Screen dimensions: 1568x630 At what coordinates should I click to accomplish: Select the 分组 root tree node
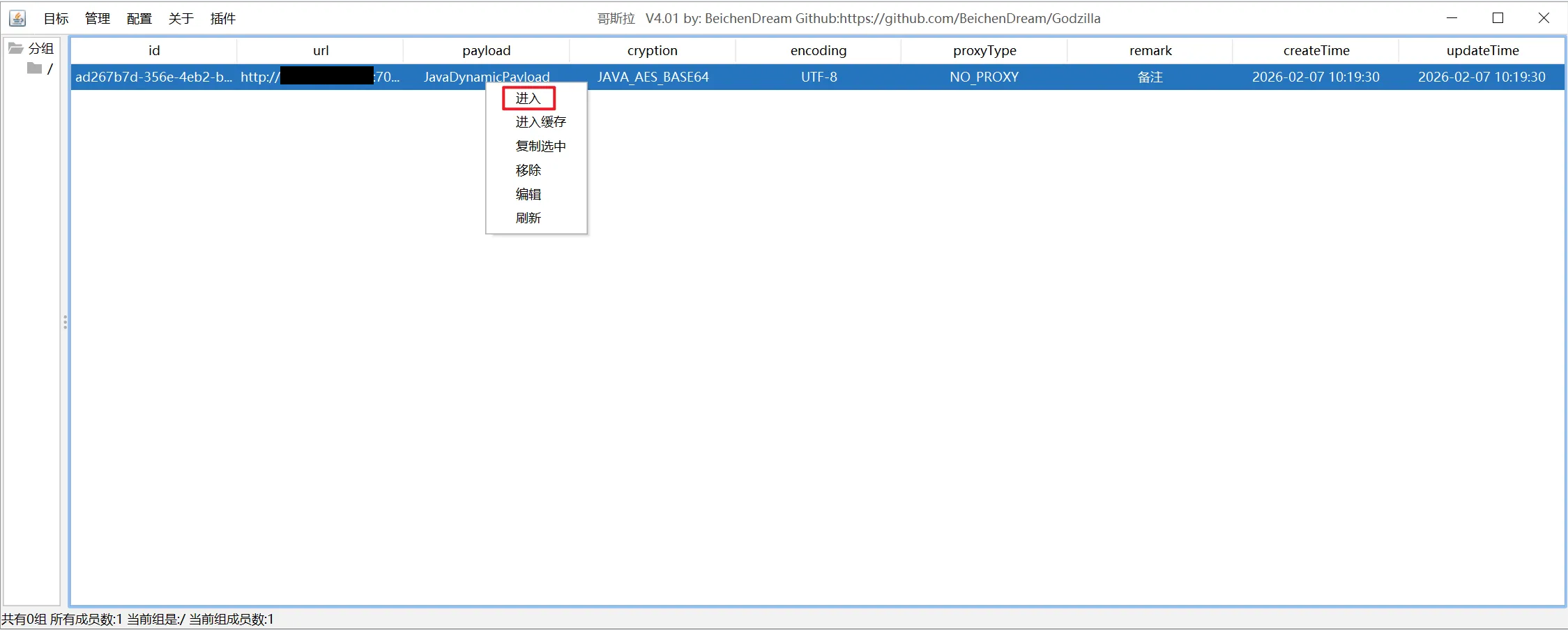[x=41, y=48]
